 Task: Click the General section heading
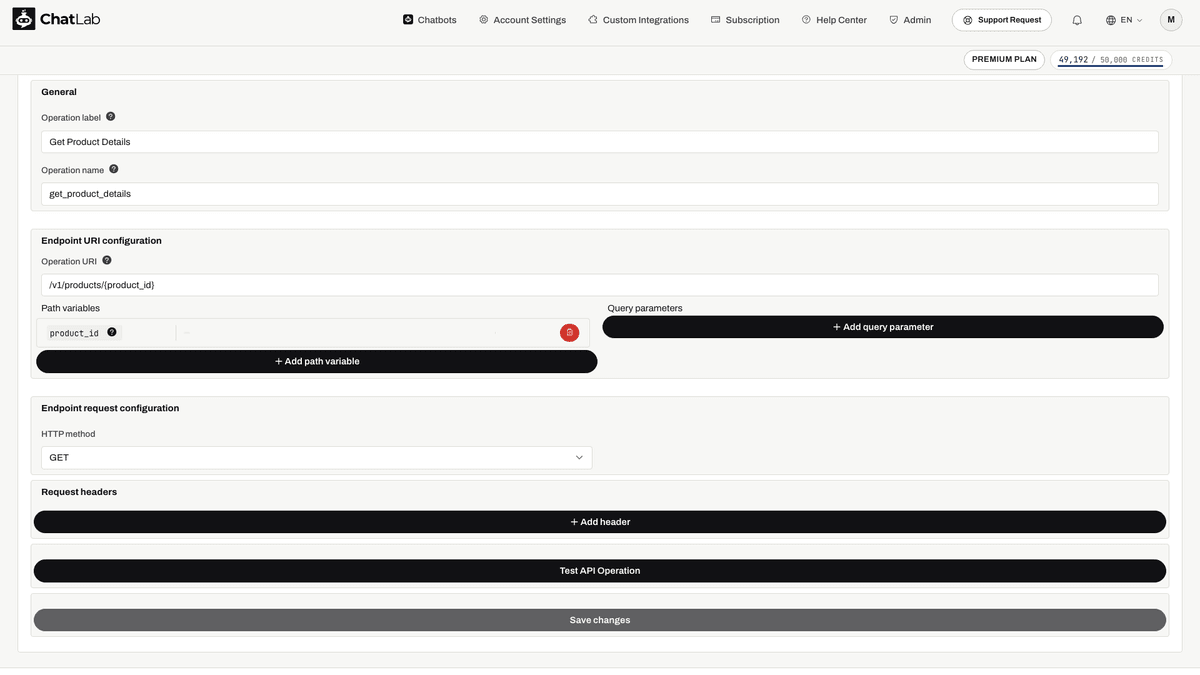click(x=59, y=92)
